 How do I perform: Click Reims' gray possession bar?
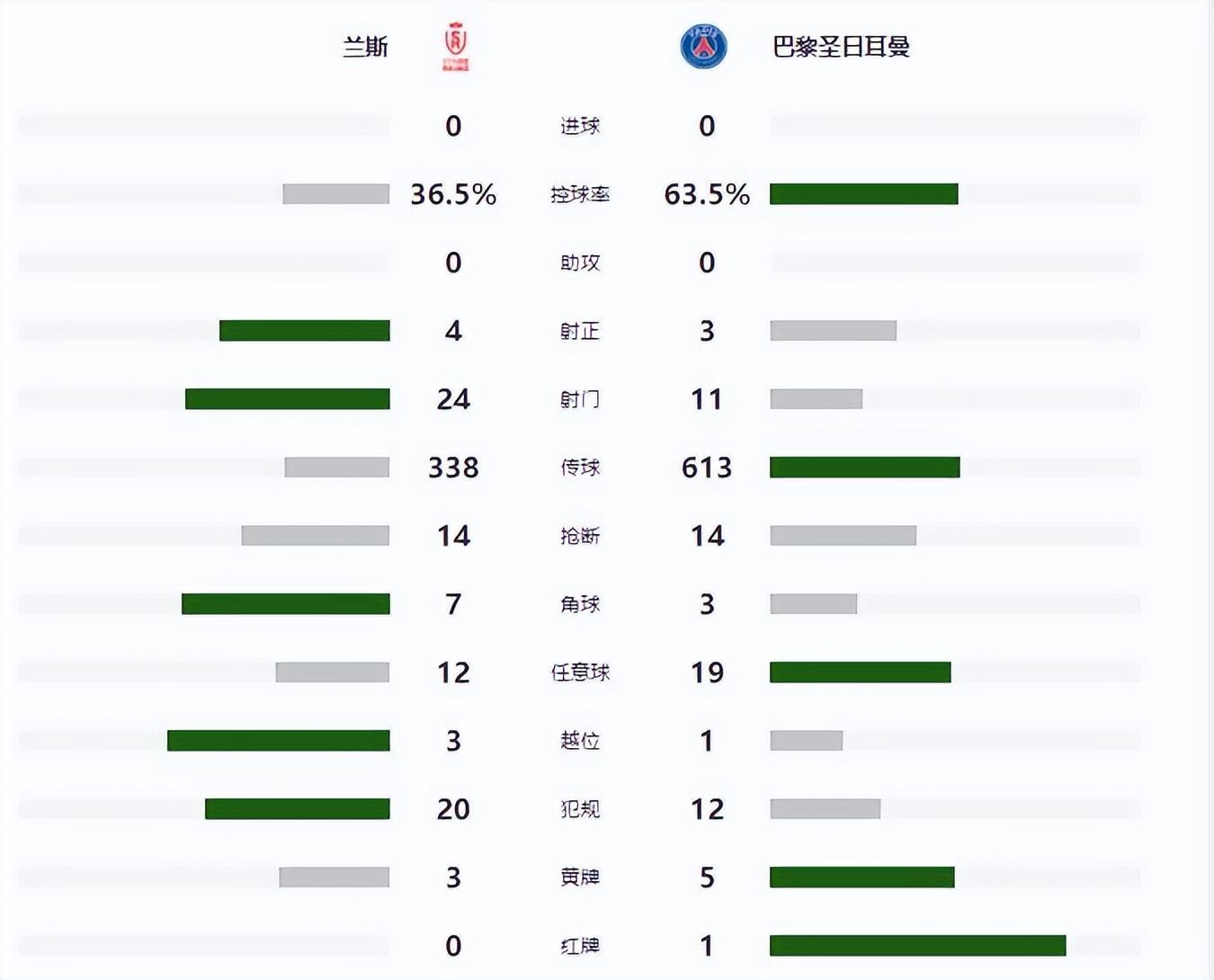click(x=336, y=194)
